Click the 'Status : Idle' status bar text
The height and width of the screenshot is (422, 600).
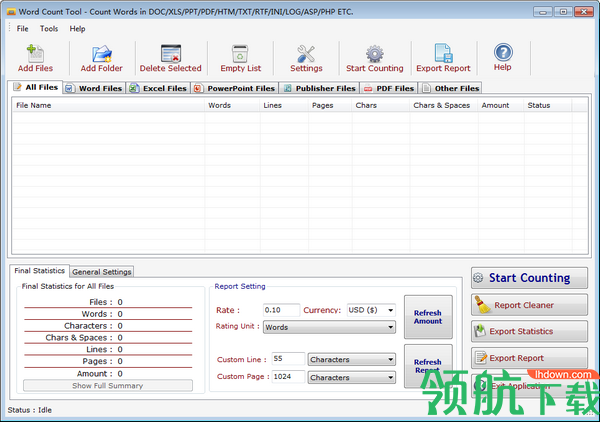29,410
